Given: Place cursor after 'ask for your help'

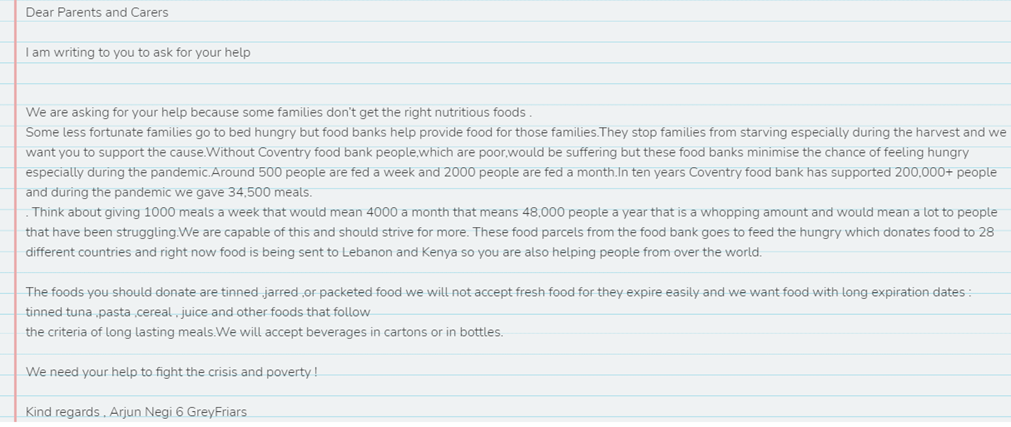Looking at the screenshot, I should tap(251, 52).
